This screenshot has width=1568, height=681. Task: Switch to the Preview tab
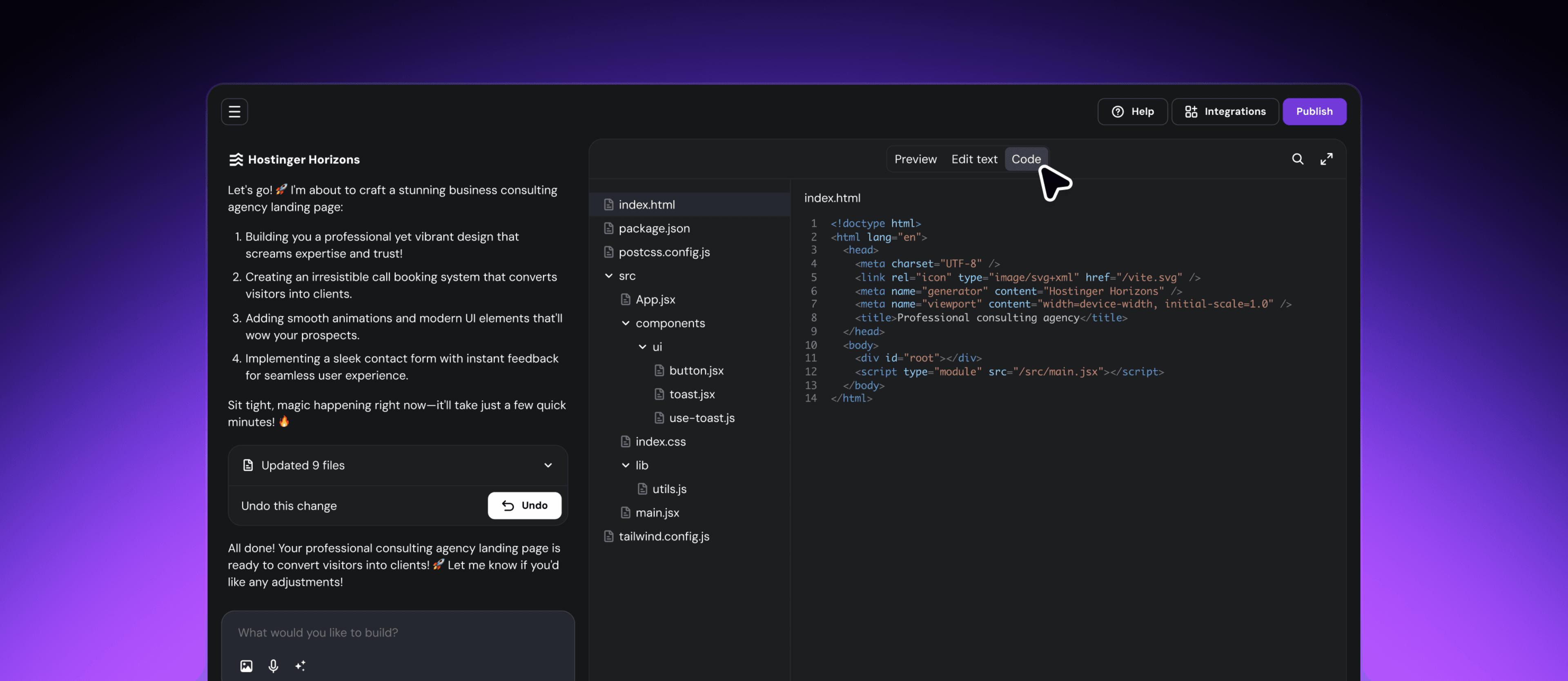[x=915, y=159]
